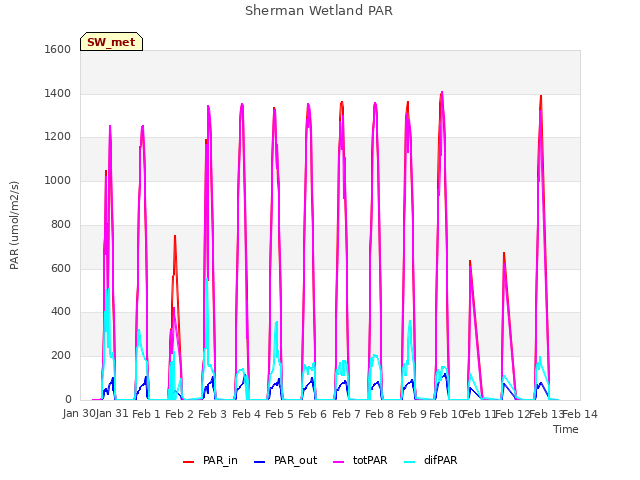Click the 1600 y-axis tick label

point(58,49)
